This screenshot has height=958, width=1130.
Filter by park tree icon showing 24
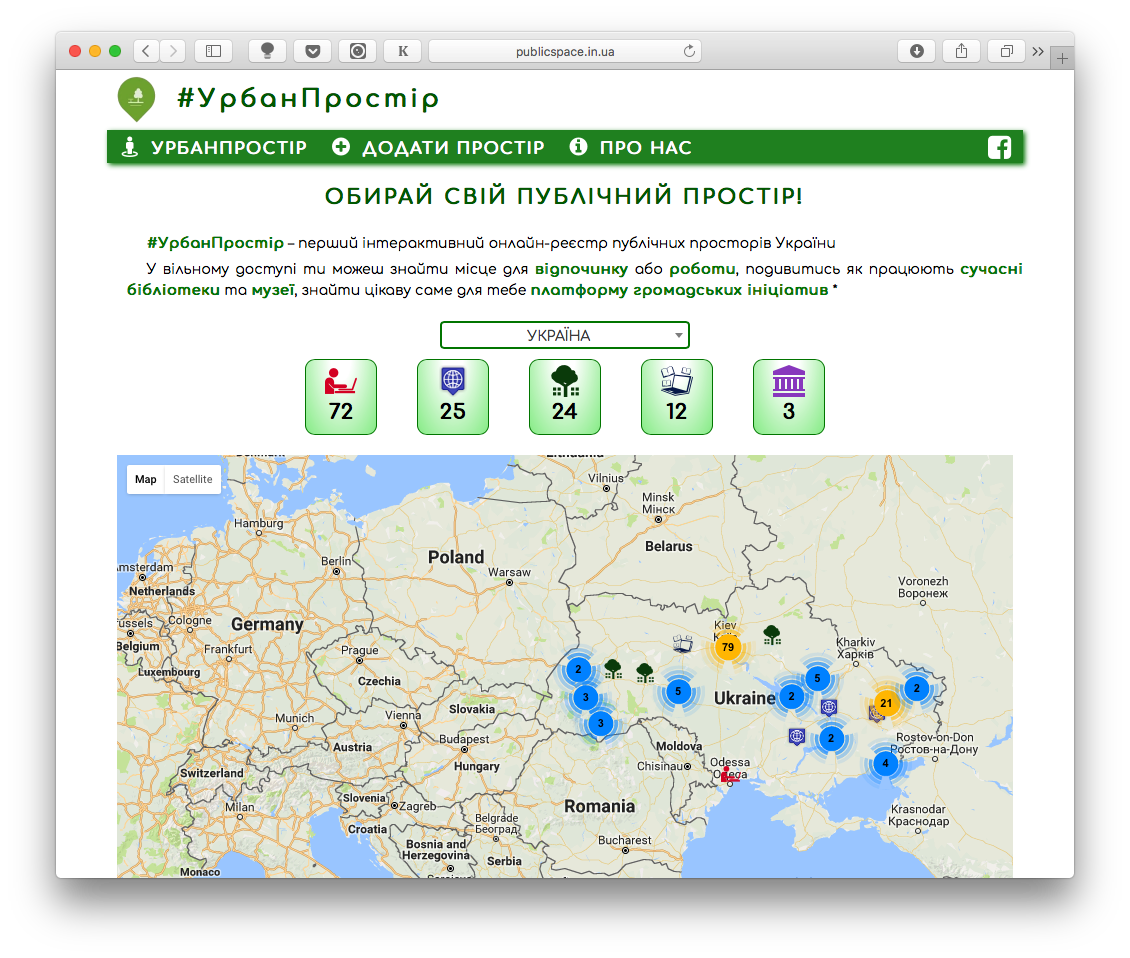pyautogui.click(x=565, y=396)
